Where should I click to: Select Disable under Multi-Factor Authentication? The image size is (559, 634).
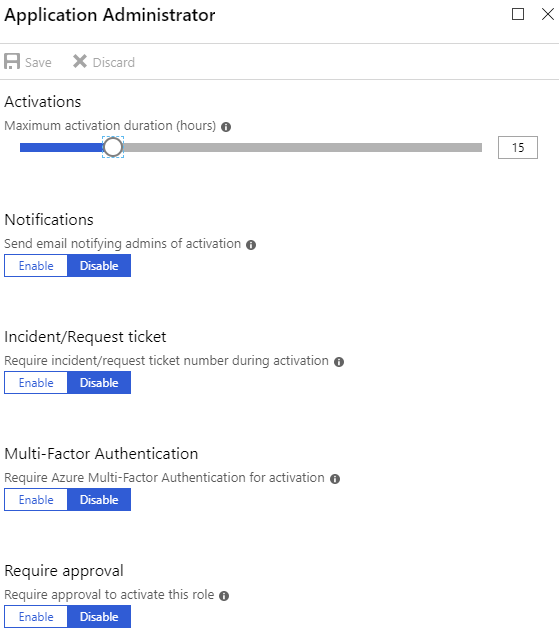point(99,499)
